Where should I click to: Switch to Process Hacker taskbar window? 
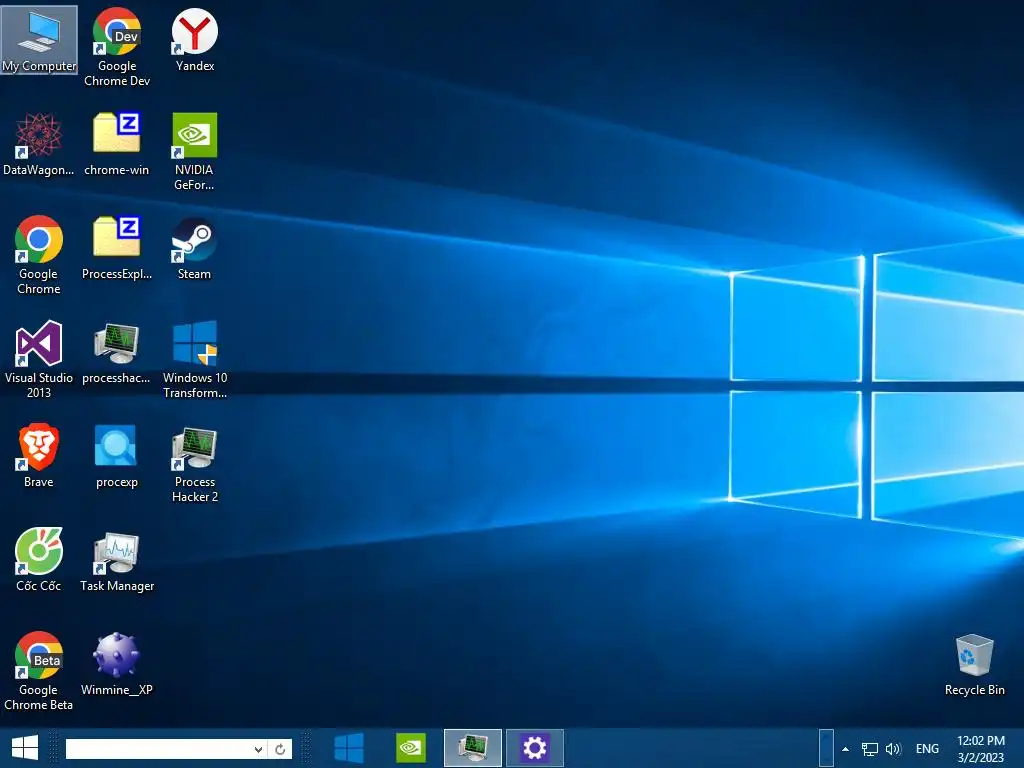(473, 748)
